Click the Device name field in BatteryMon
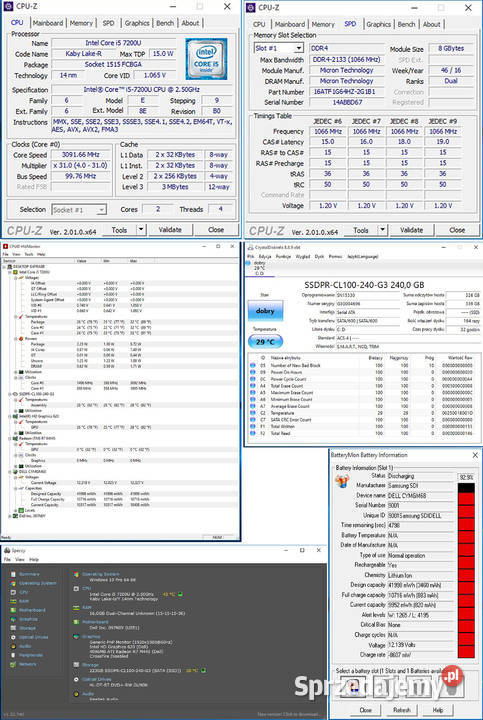483x720 pixels. (x=421, y=495)
